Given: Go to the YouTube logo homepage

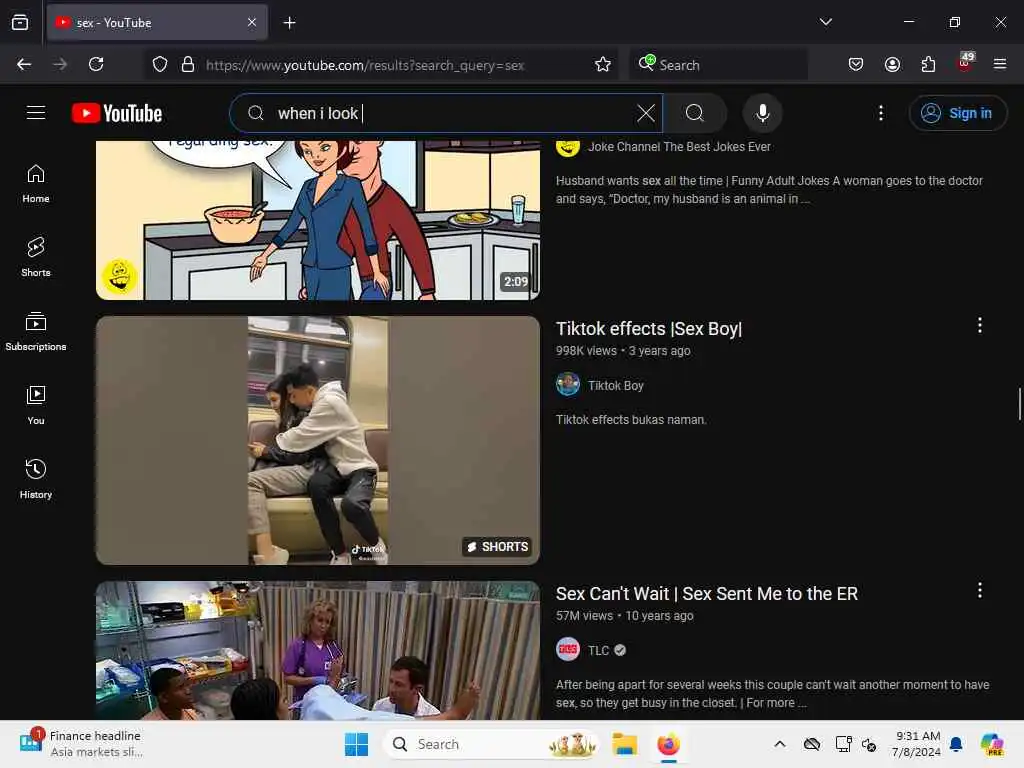Looking at the screenshot, I should click(x=117, y=113).
